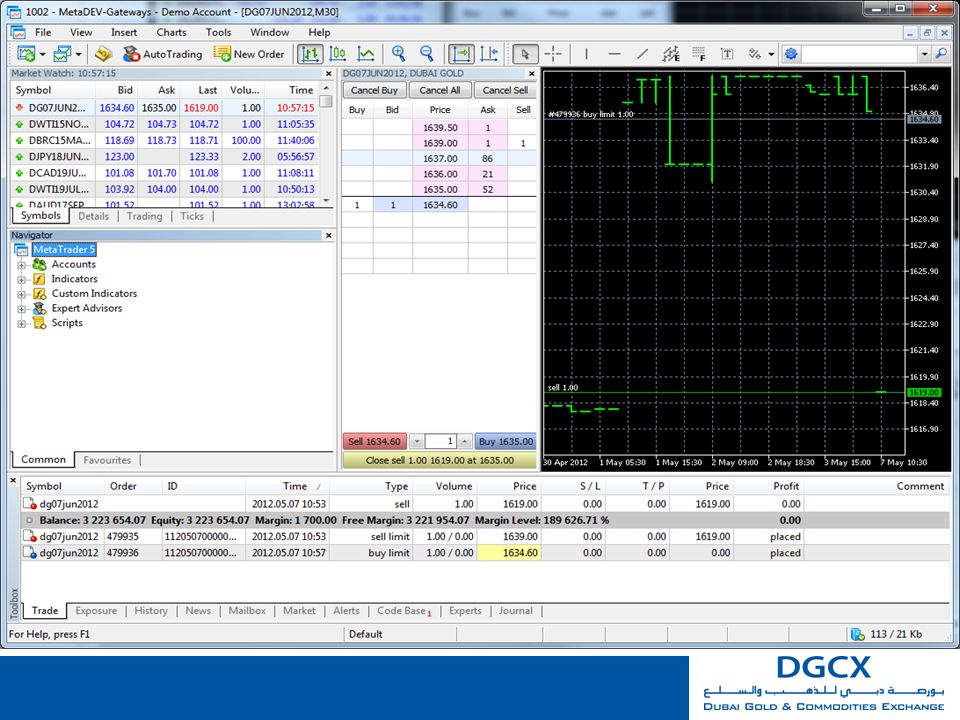Click Buy 1635.00 button
Image resolution: width=960 pixels, height=720 pixels.
(506, 441)
